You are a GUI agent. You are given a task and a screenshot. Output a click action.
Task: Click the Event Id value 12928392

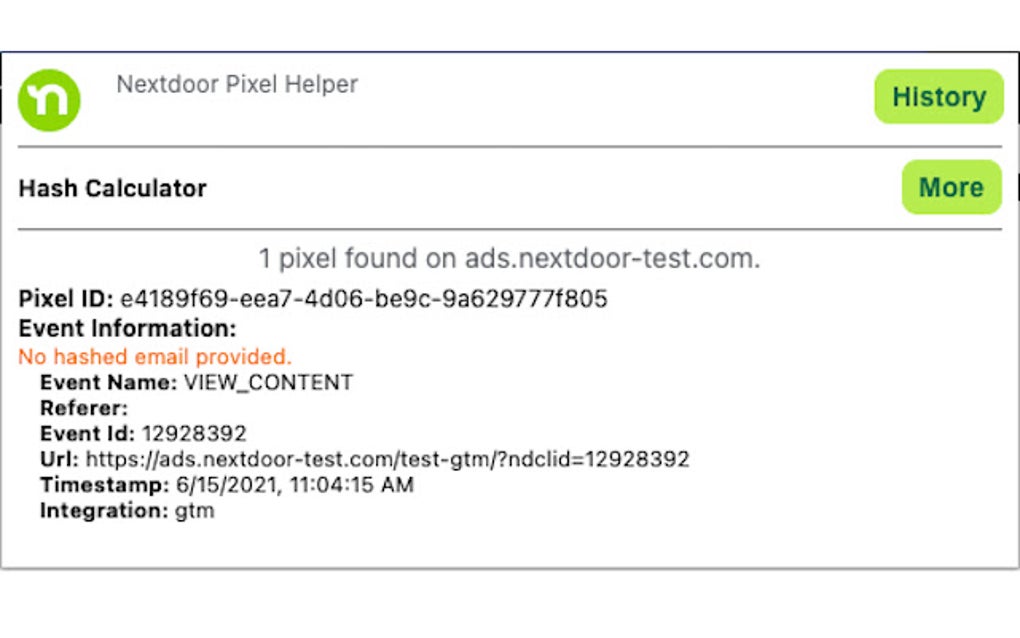tap(194, 434)
